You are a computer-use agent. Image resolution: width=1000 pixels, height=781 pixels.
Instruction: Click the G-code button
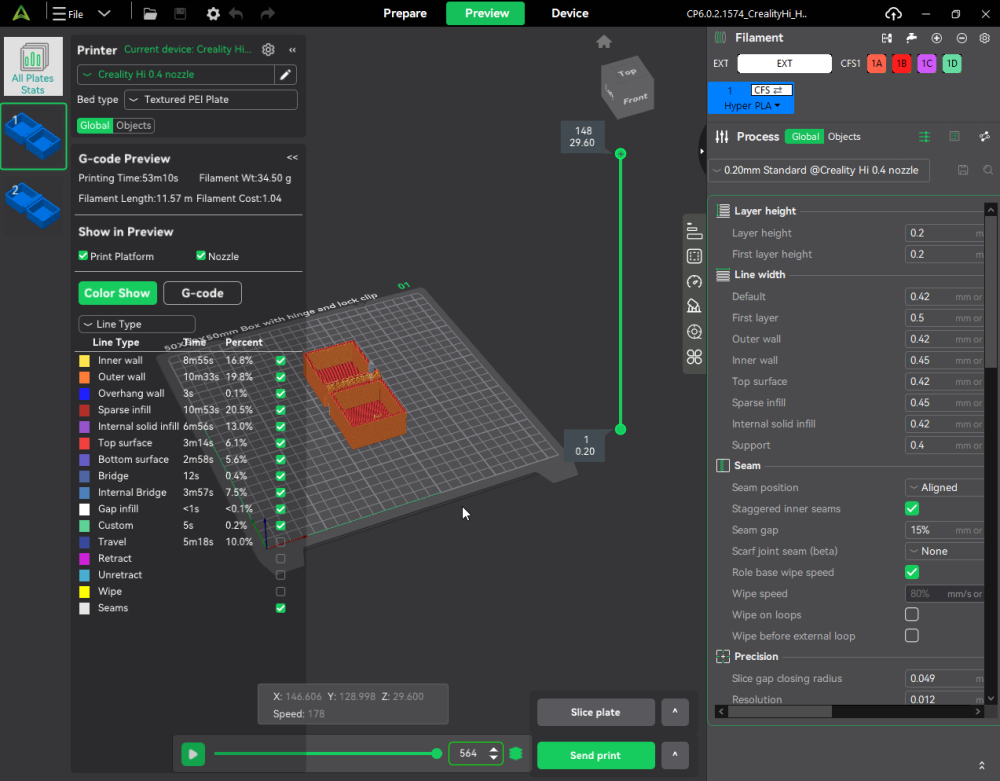click(202, 293)
